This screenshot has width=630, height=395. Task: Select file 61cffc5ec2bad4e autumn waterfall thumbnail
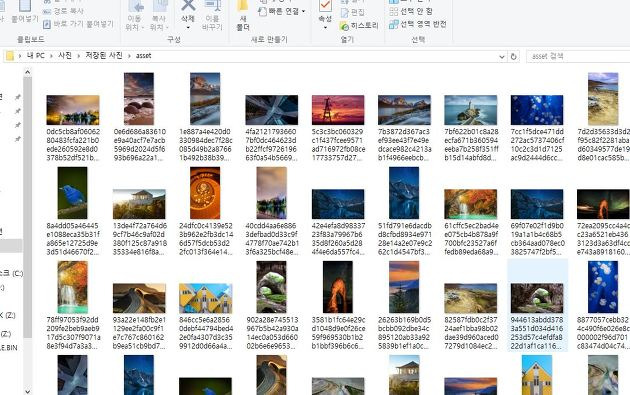pyautogui.click(x=470, y=204)
